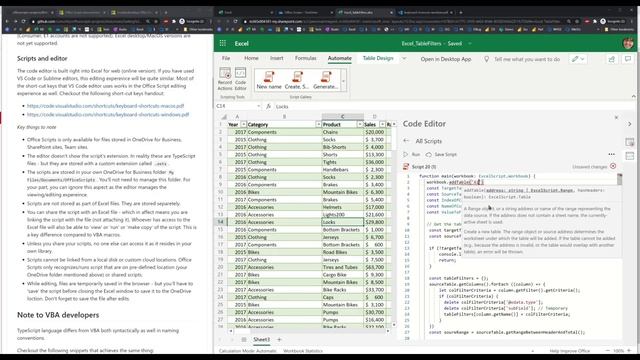Open the Category column filter dropdown
This screenshot has height=360, width=640.
(318, 124)
